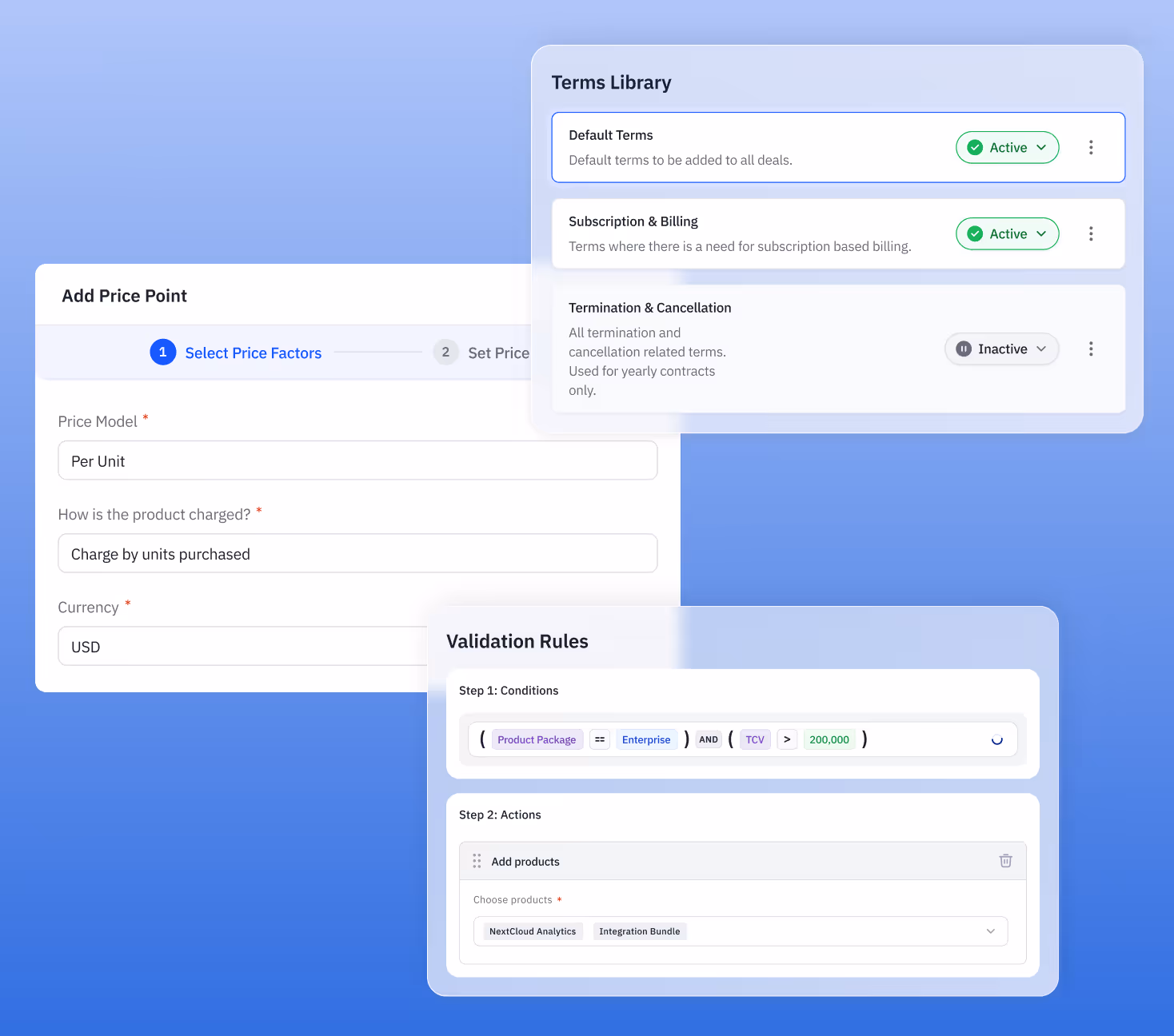This screenshot has width=1174, height=1036.
Task: Select the NextCloud Analytics product tag
Action: click(x=532, y=930)
